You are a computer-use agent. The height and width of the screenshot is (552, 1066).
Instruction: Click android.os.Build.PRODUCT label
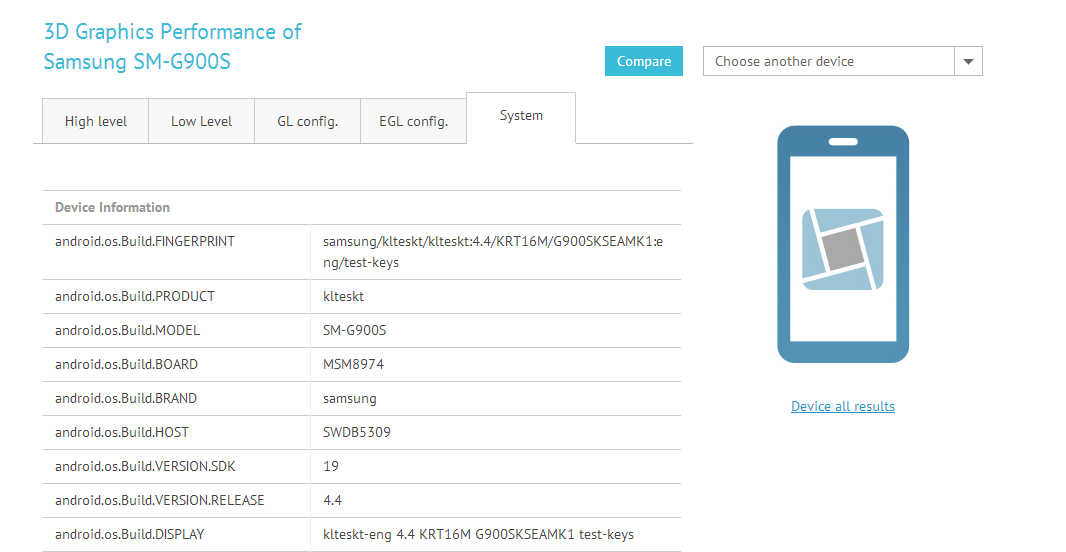pyautogui.click(x=135, y=296)
